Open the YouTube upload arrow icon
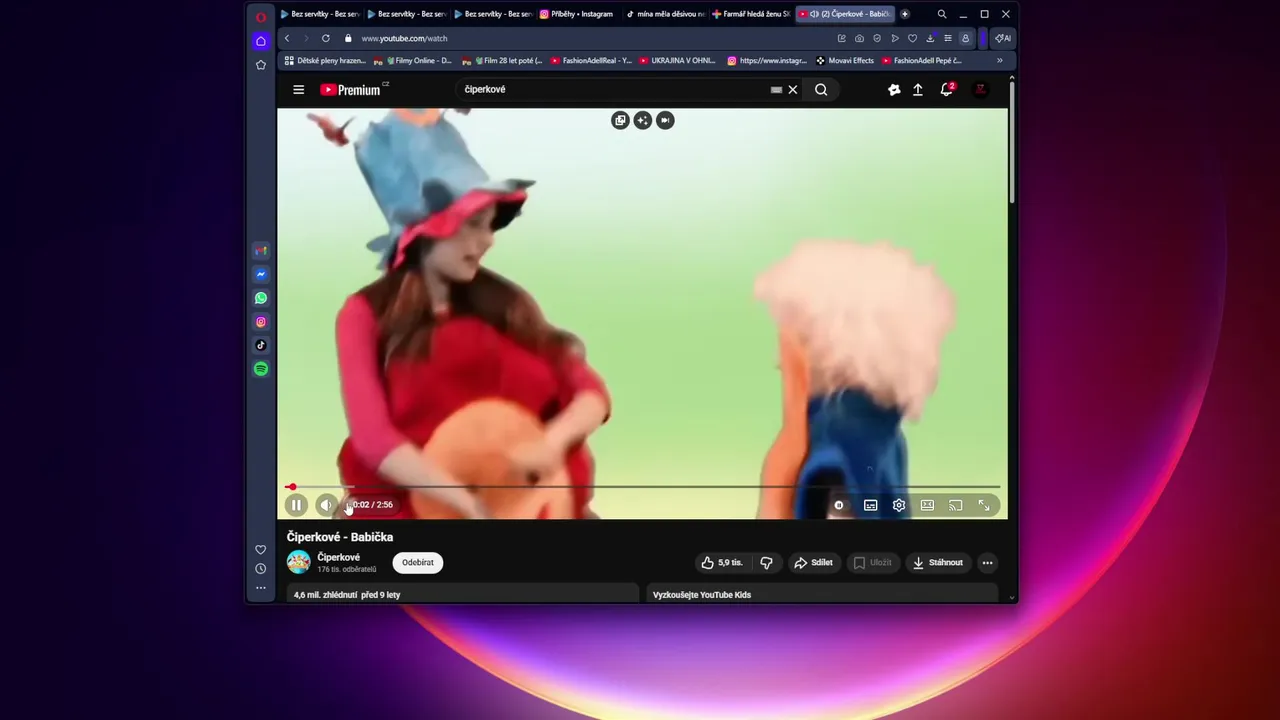Viewport: 1280px width, 720px height. tap(918, 90)
